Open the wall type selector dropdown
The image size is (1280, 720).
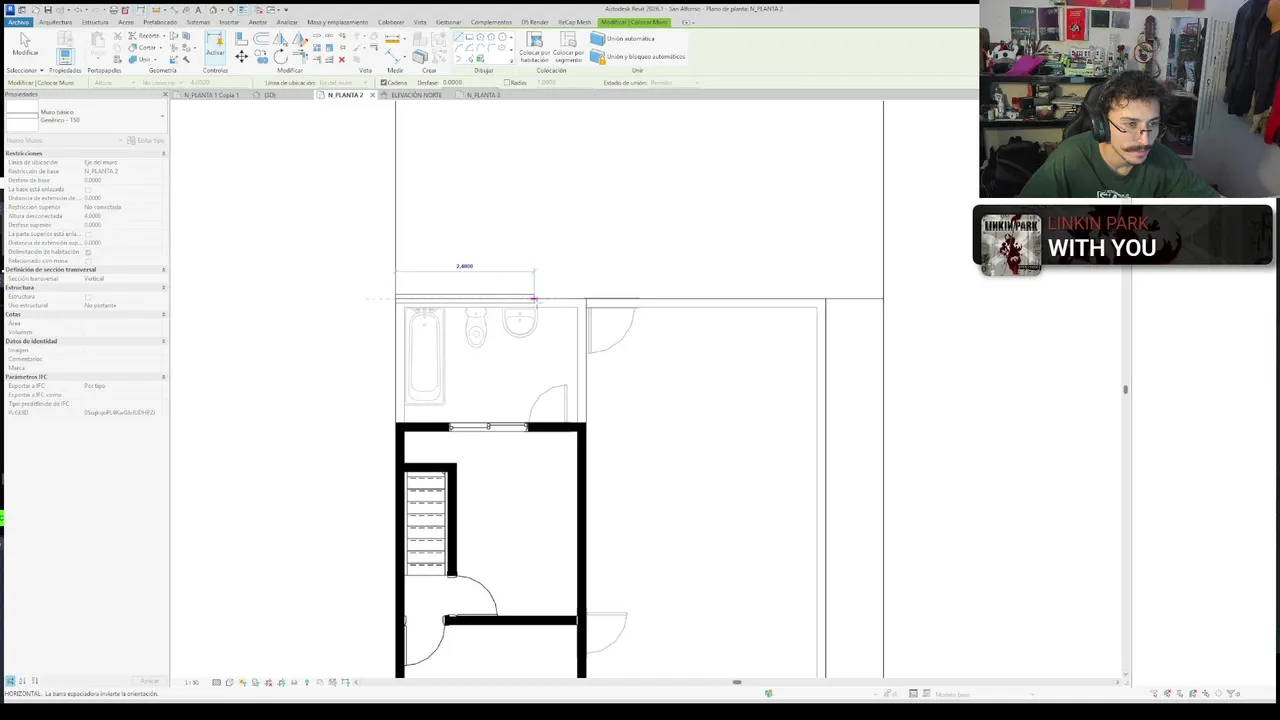pyautogui.click(x=162, y=116)
